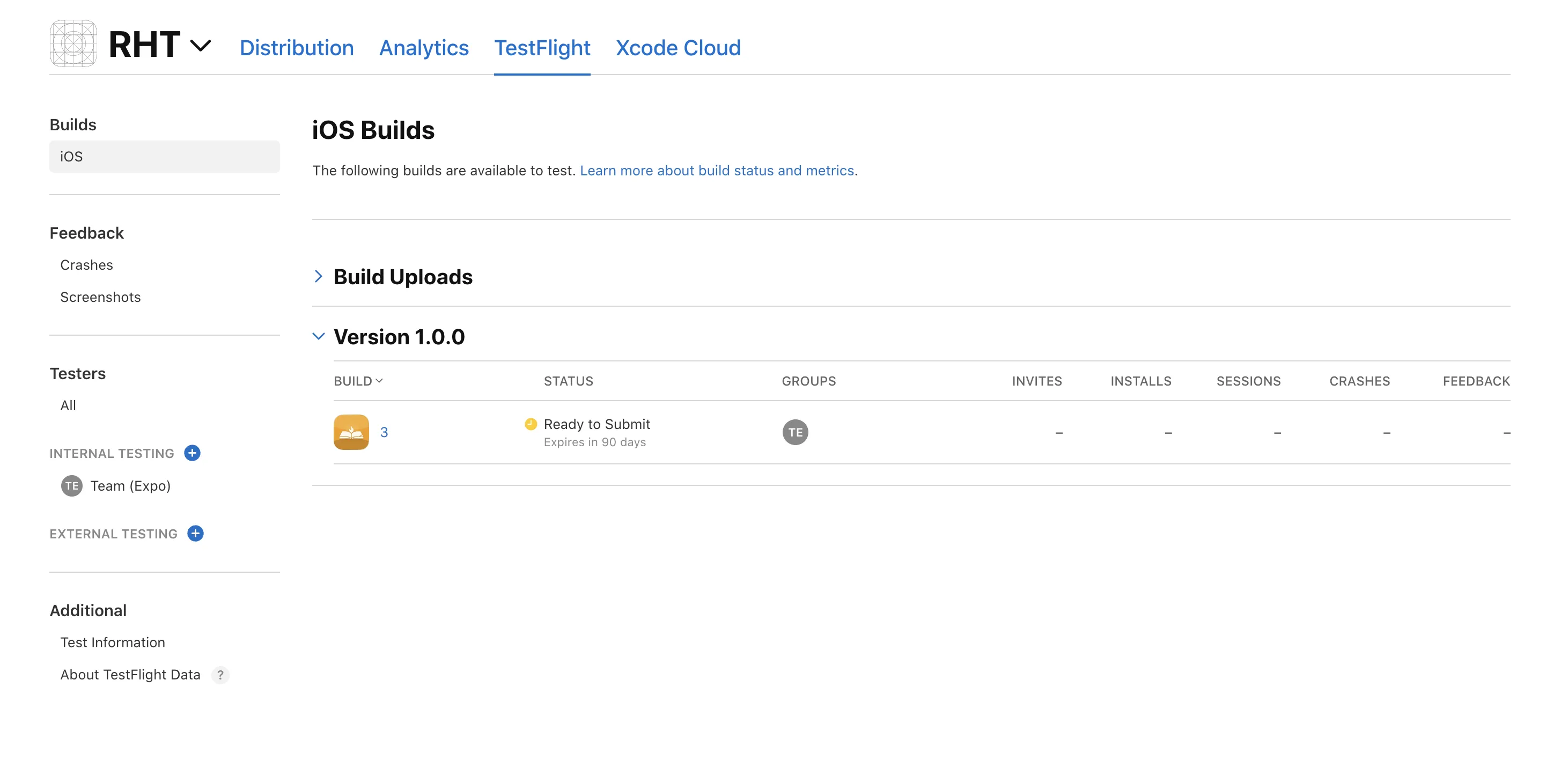Viewport: 1561px width, 784px height.
Task: Open Screenshots feedback in sidebar
Action: [101, 297]
